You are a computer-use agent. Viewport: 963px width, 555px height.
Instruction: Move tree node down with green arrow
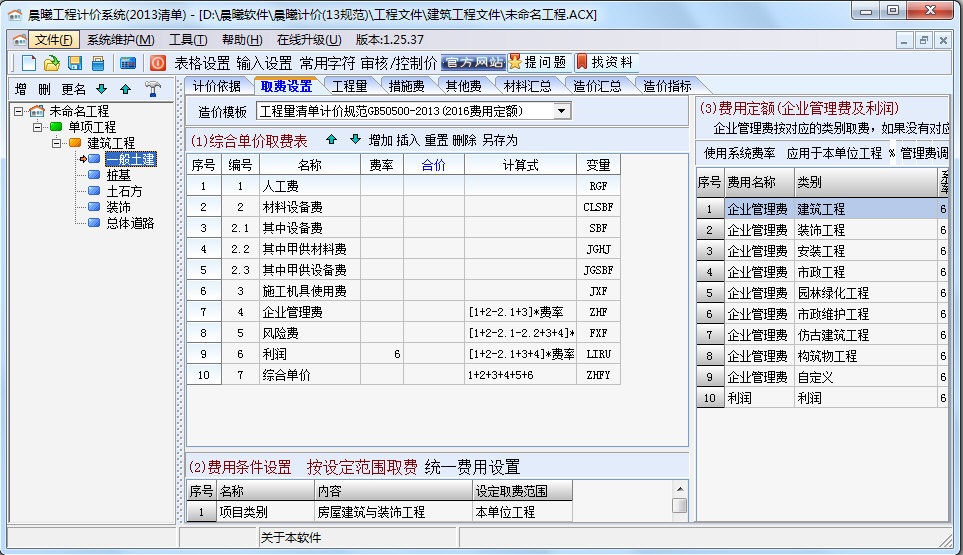tap(102, 89)
